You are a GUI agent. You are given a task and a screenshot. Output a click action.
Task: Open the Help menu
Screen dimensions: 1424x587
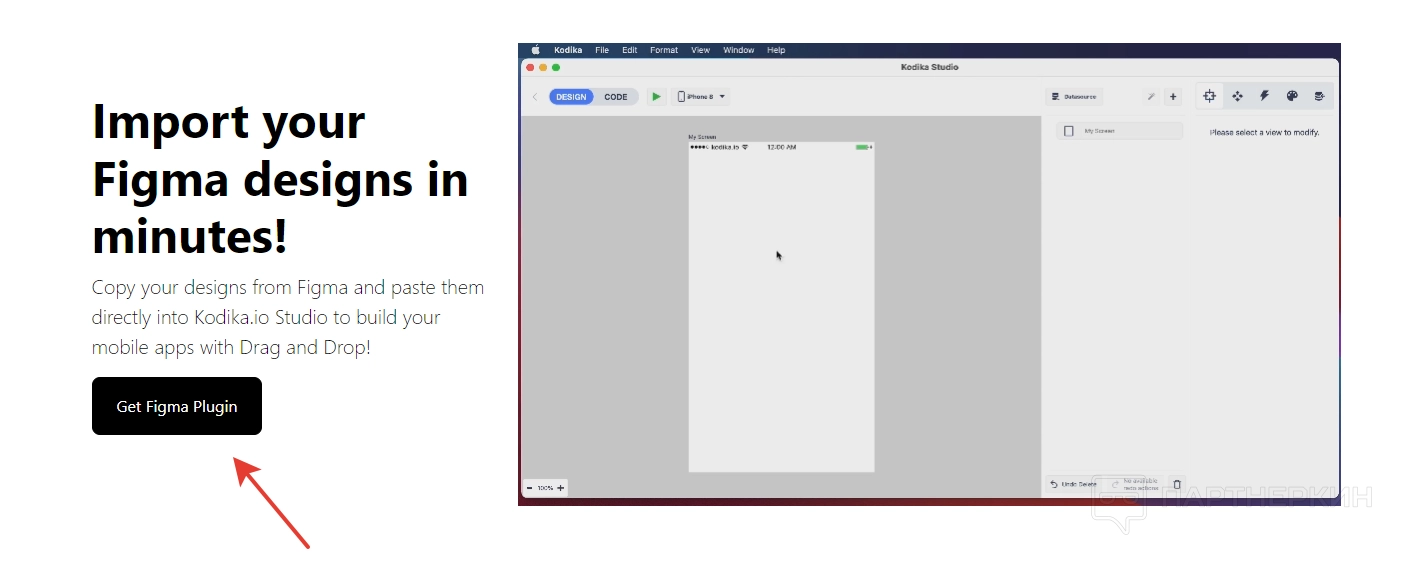tap(776, 50)
